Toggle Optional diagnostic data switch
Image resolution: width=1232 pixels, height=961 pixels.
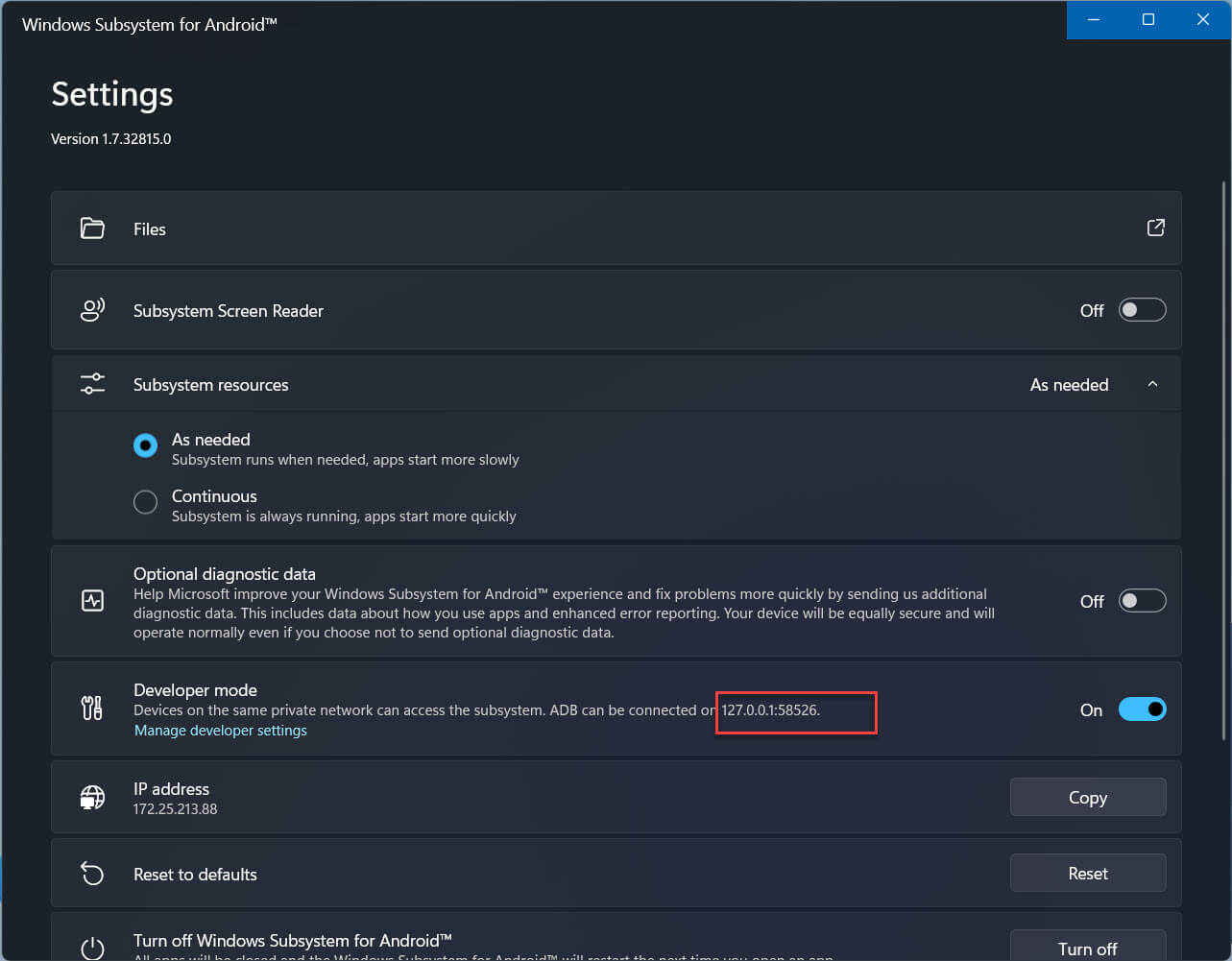point(1142,601)
